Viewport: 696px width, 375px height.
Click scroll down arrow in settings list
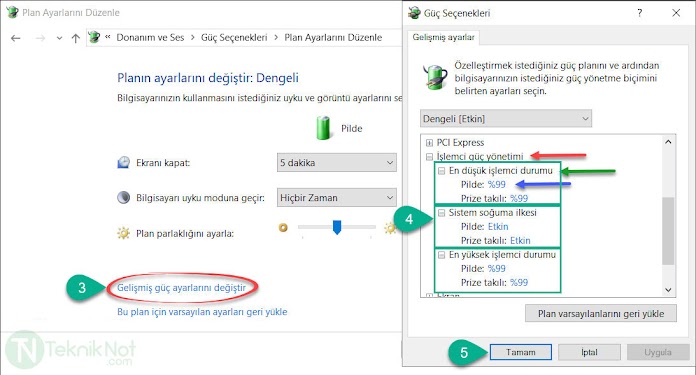668,290
